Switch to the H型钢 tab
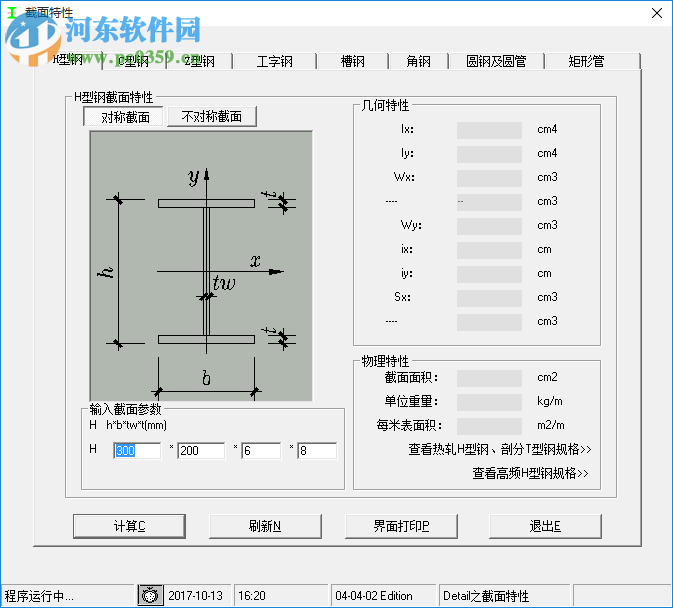The width and height of the screenshot is (673, 608). point(68,60)
